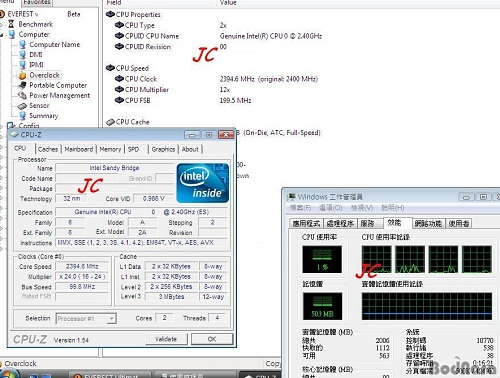The width and height of the screenshot is (500, 378).
Task: Click the chip icon beside CPU FSB
Action: point(119,100)
